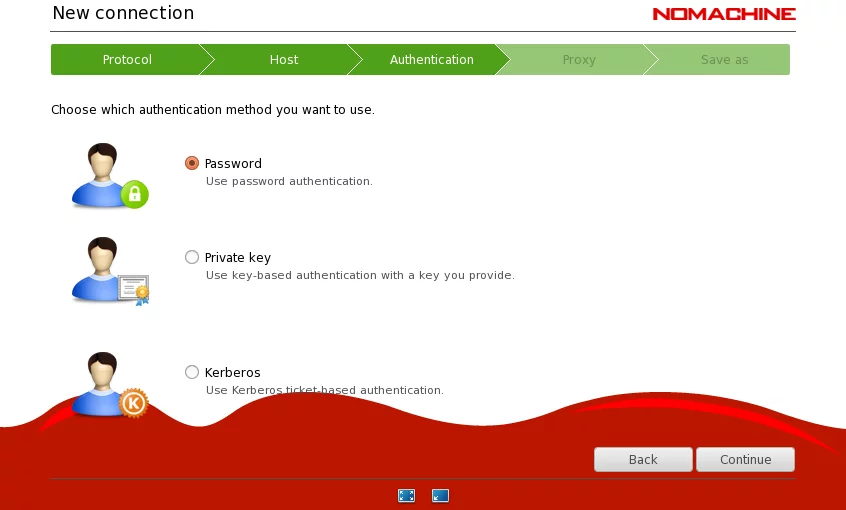This screenshot has height=510, width=846.
Task: Click the user icon with orange K badge
Action: [109, 385]
